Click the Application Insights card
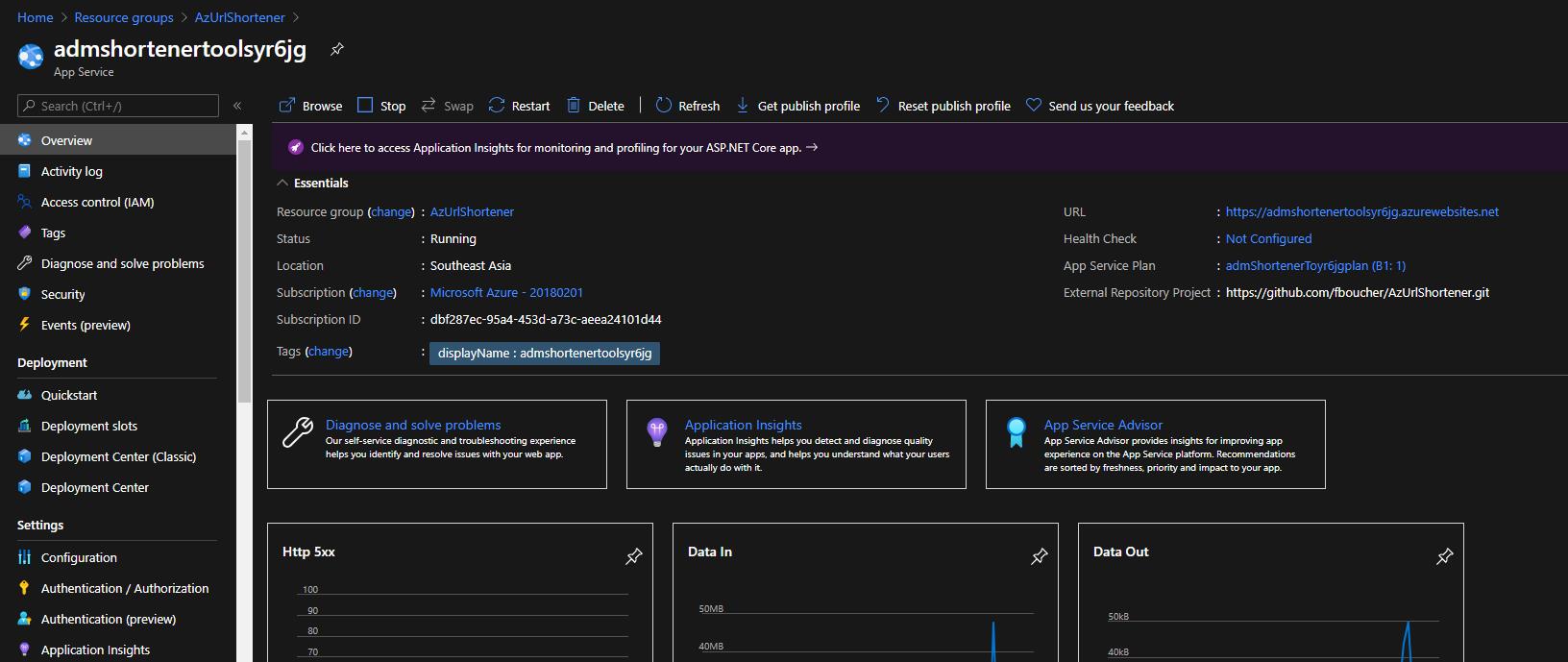The height and width of the screenshot is (662, 1568). [796, 444]
